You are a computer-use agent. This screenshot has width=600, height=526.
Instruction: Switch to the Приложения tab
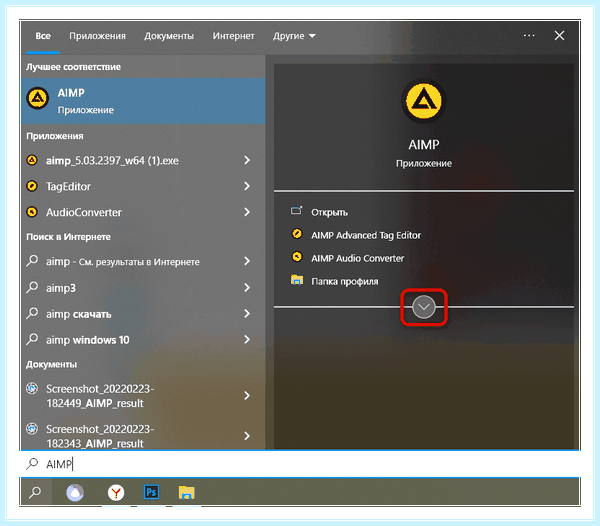click(97, 36)
